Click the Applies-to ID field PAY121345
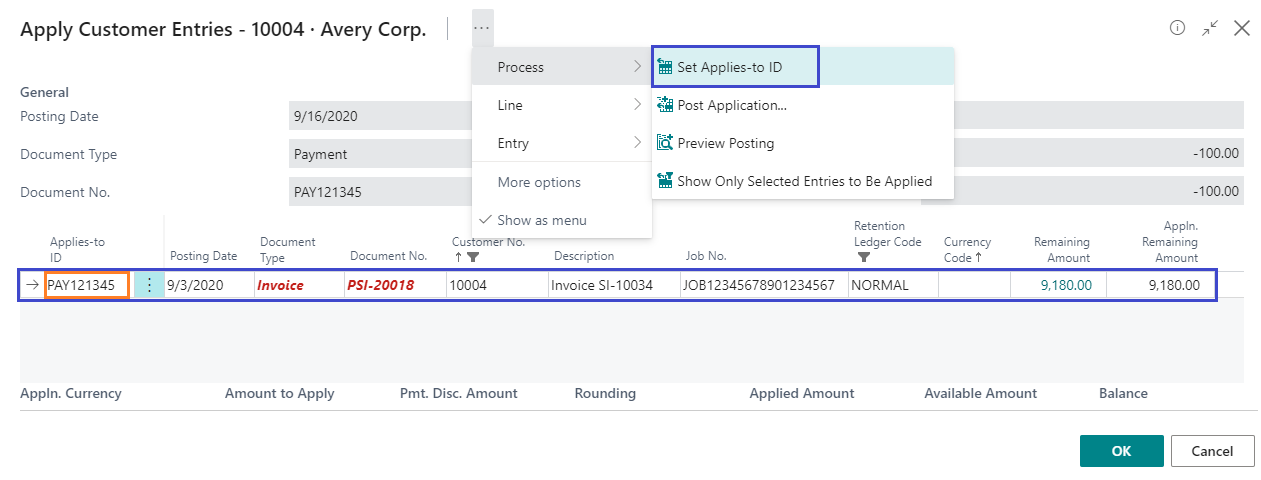 [87, 285]
